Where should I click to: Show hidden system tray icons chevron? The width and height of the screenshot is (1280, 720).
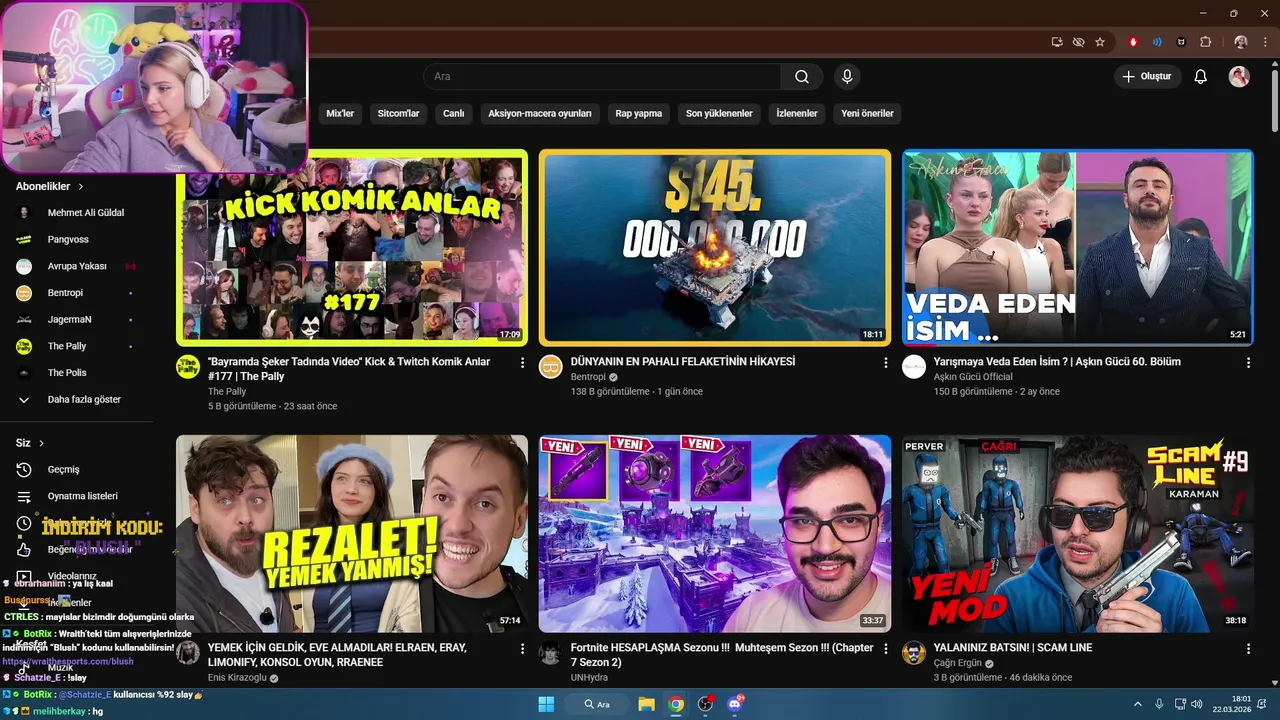1139,704
